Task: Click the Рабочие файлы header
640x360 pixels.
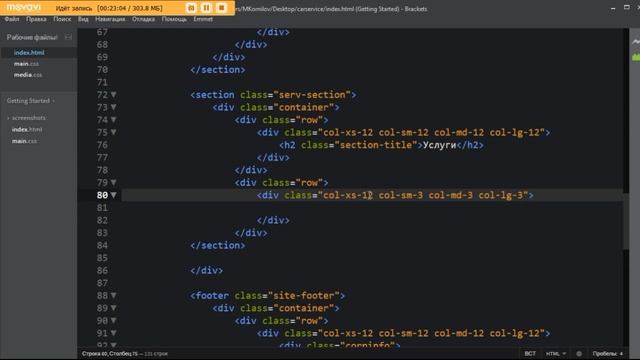Action: coord(32,37)
